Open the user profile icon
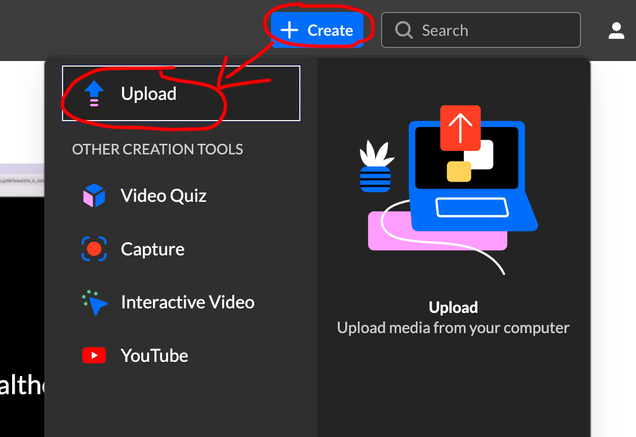 click(617, 30)
